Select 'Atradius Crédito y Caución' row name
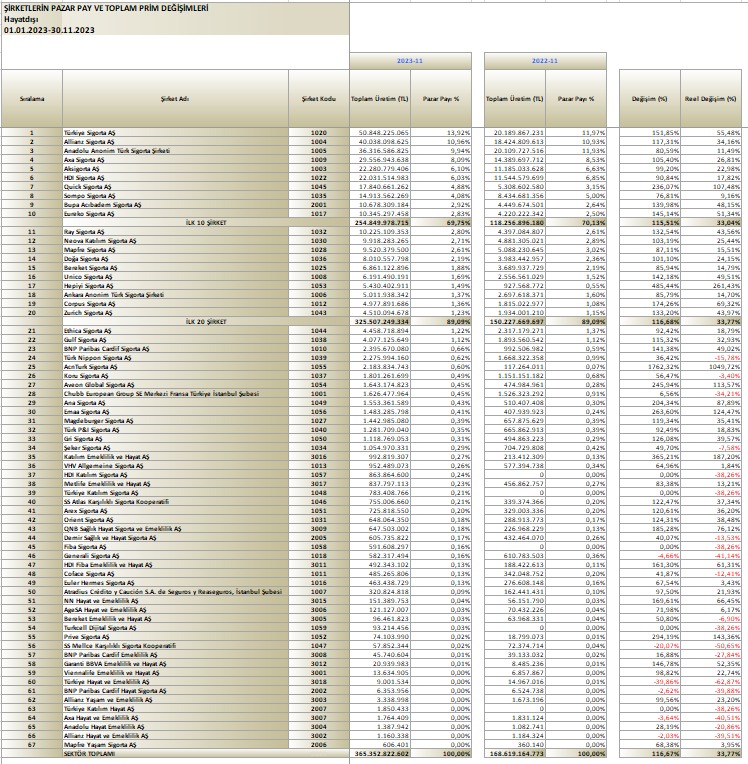Image resolution: width=748 pixels, height=764 pixels. 175,592
